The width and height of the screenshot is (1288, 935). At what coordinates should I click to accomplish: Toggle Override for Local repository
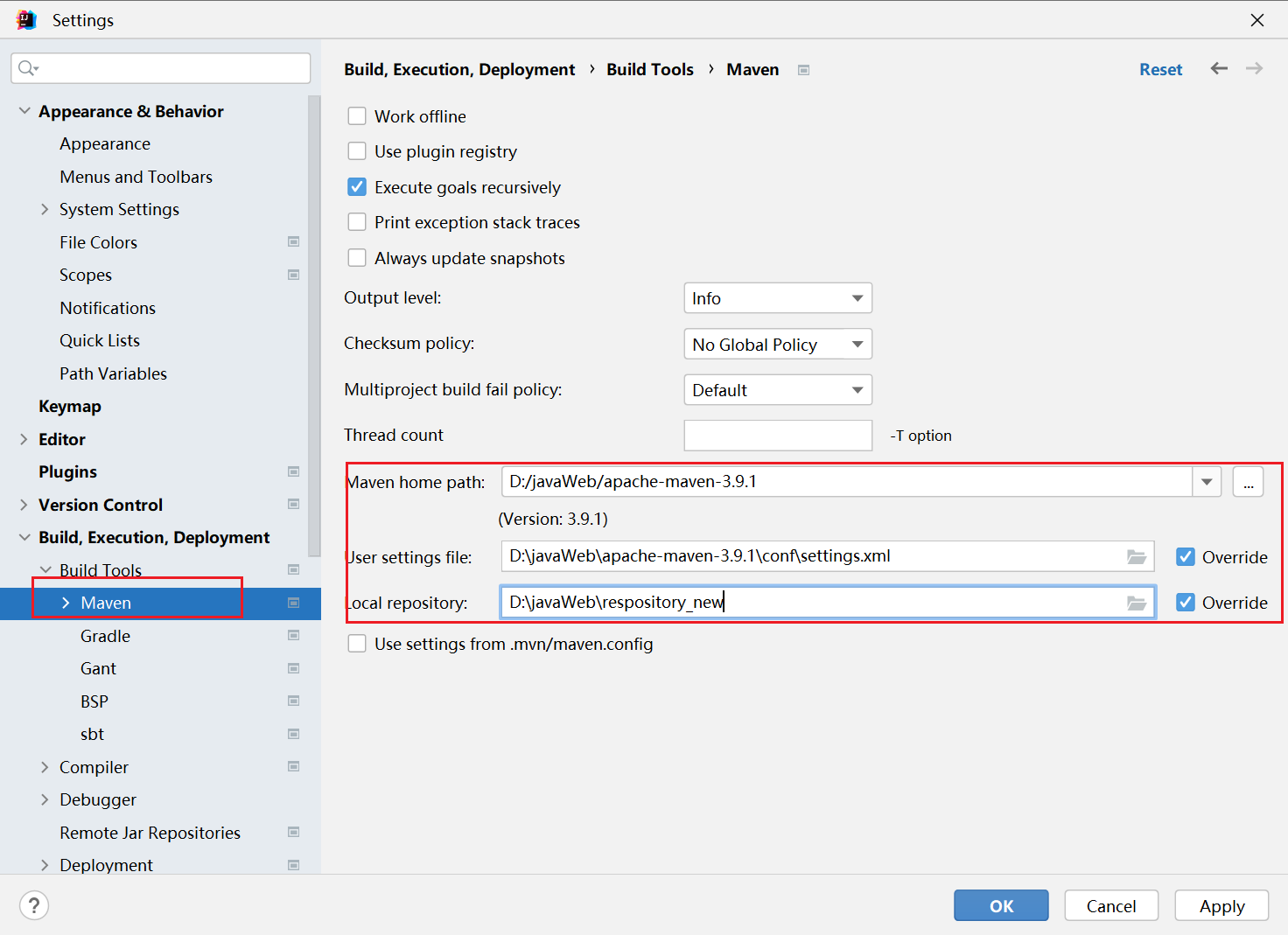click(x=1186, y=603)
